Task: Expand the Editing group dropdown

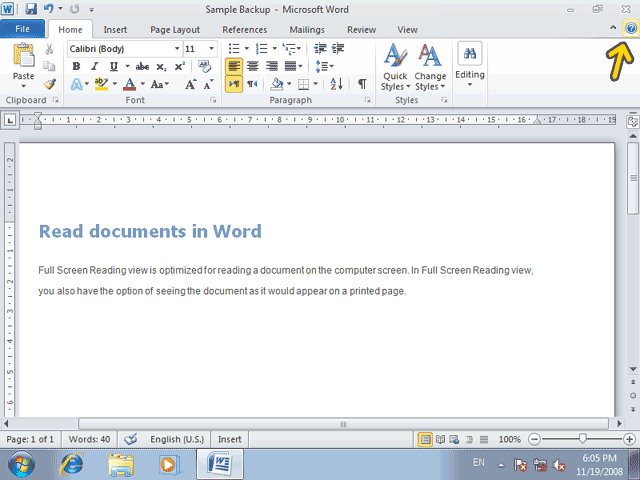Action: pos(470,84)
